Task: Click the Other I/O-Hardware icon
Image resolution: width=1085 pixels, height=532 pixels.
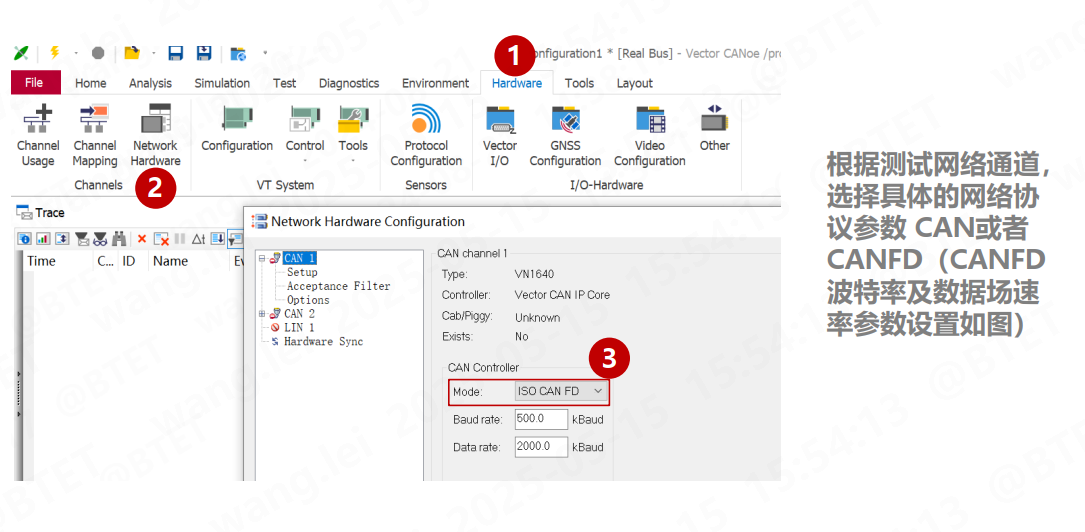Action: point(714,129)
